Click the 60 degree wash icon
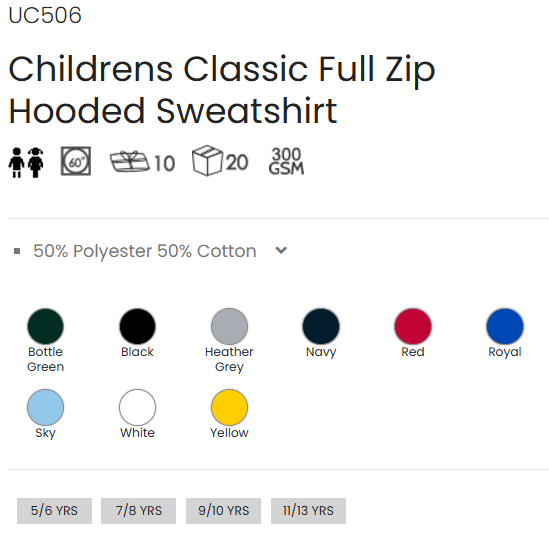The image size is (549, 537). [76, 161]
